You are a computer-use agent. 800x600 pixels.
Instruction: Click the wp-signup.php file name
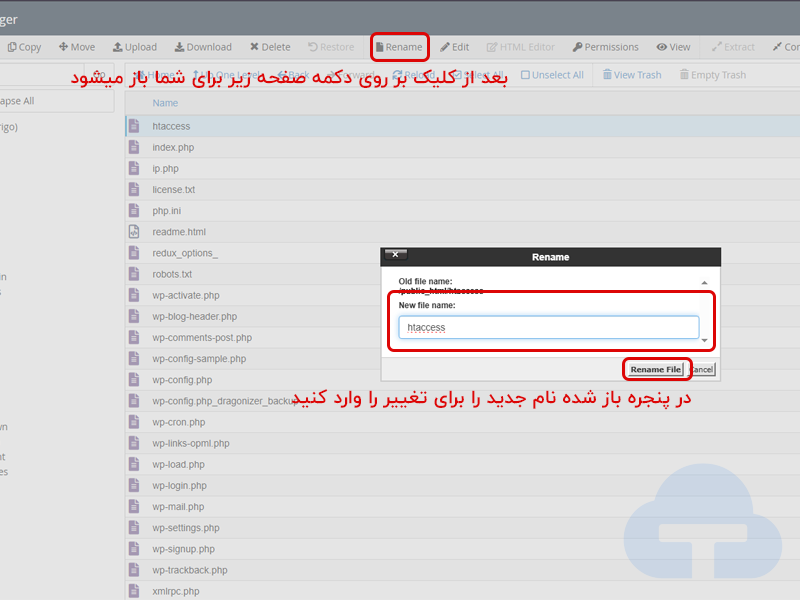183,549
